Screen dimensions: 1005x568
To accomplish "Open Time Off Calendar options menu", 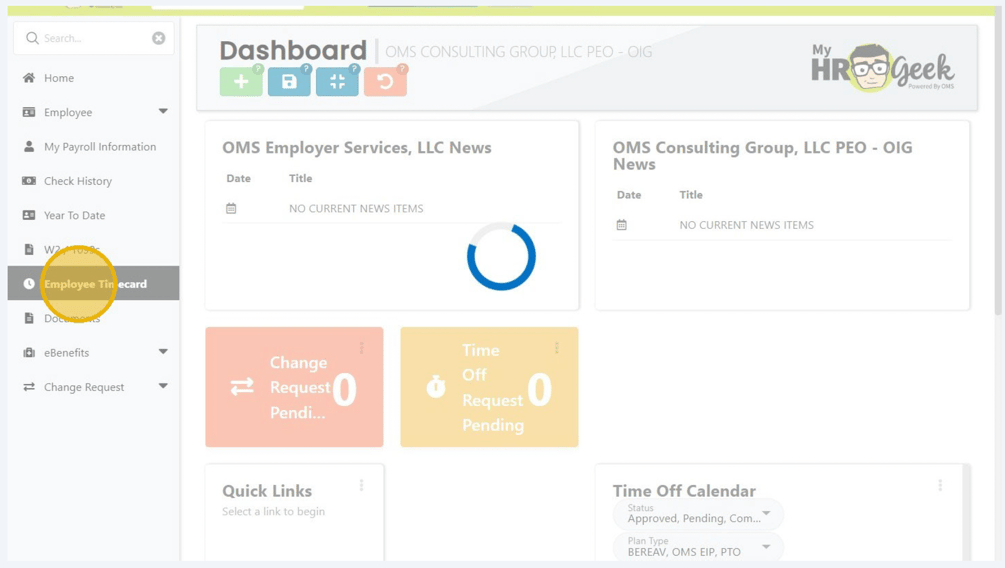I will click(940, 485).
